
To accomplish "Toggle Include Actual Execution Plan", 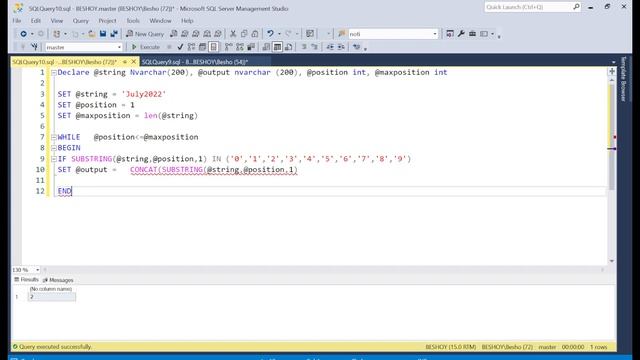I will coord(229,47).
